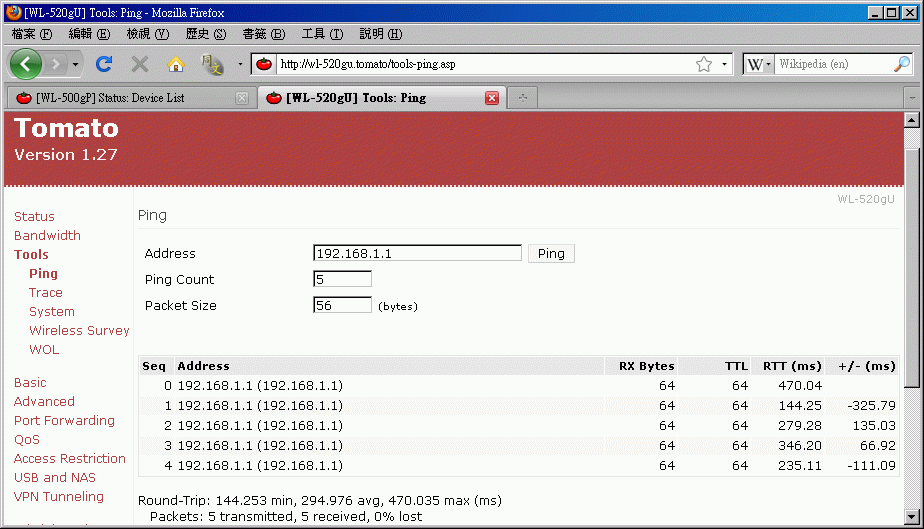Click the Stop loading X icon

(140, 64)
